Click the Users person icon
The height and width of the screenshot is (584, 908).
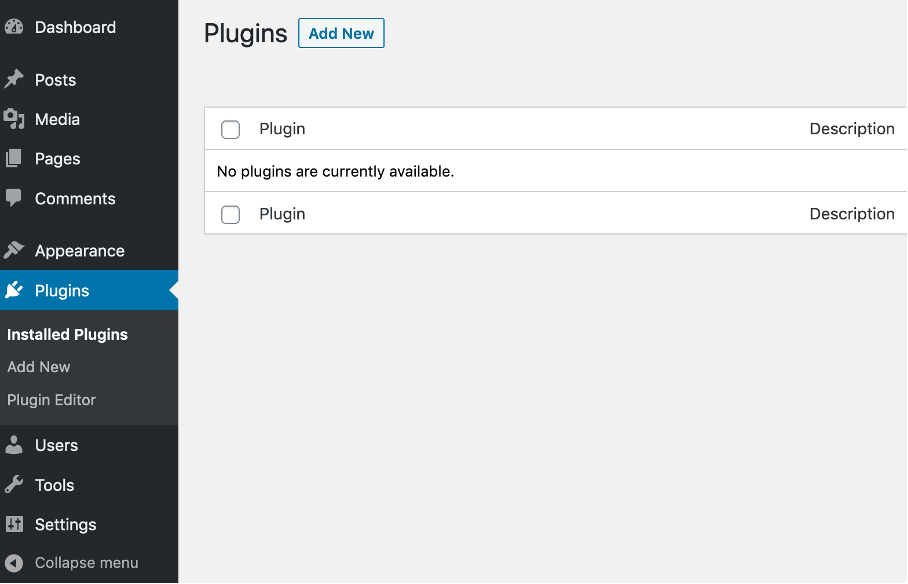click(14, 445)
